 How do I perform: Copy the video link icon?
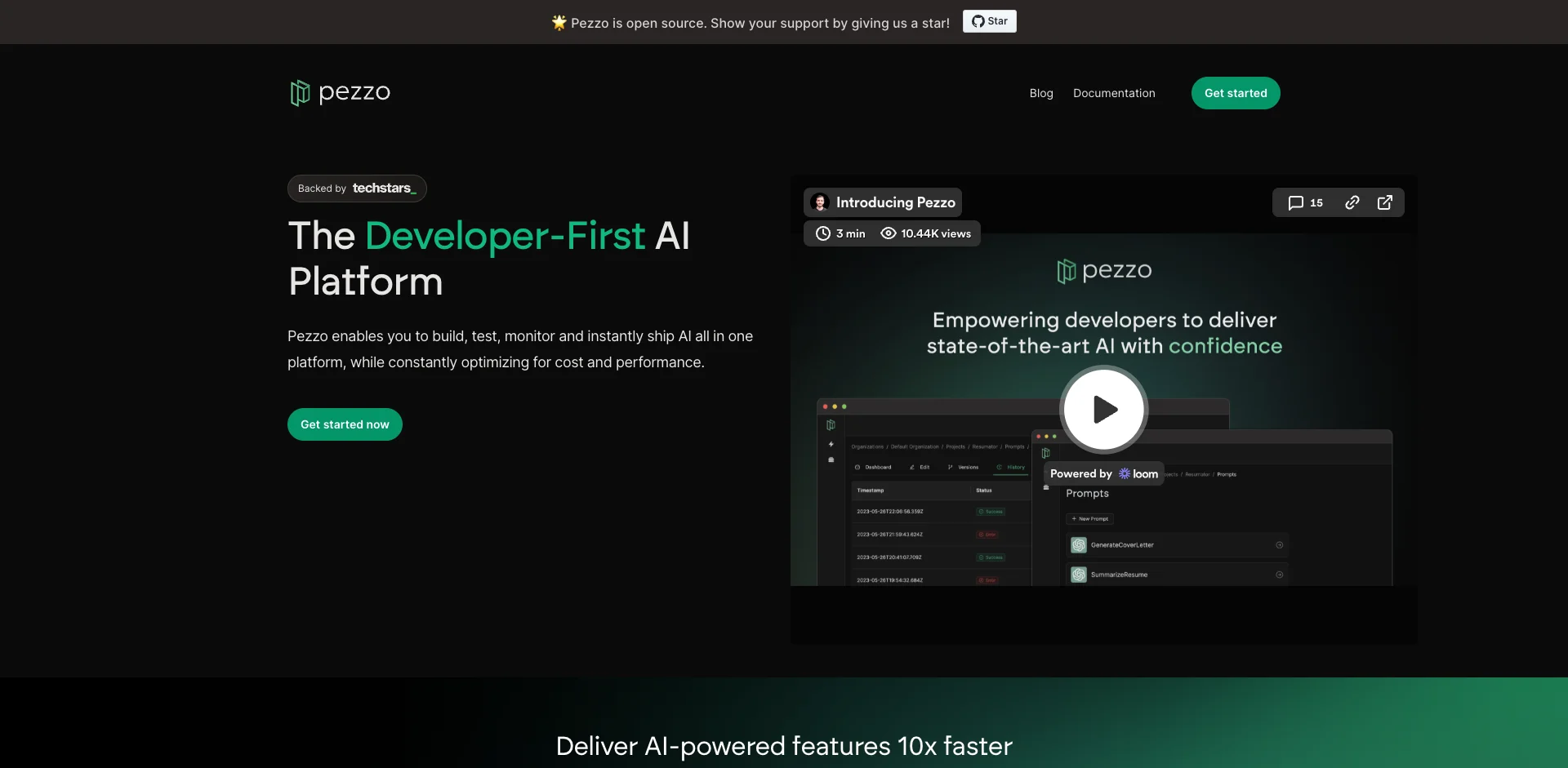tap(1352, 202)
